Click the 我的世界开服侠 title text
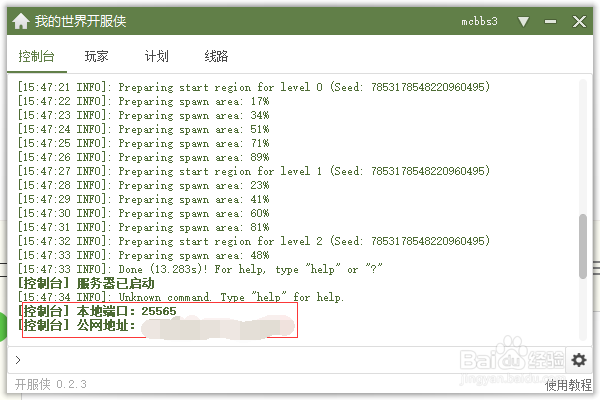This screenshot has width=600, height=400. tap(80, 21)
